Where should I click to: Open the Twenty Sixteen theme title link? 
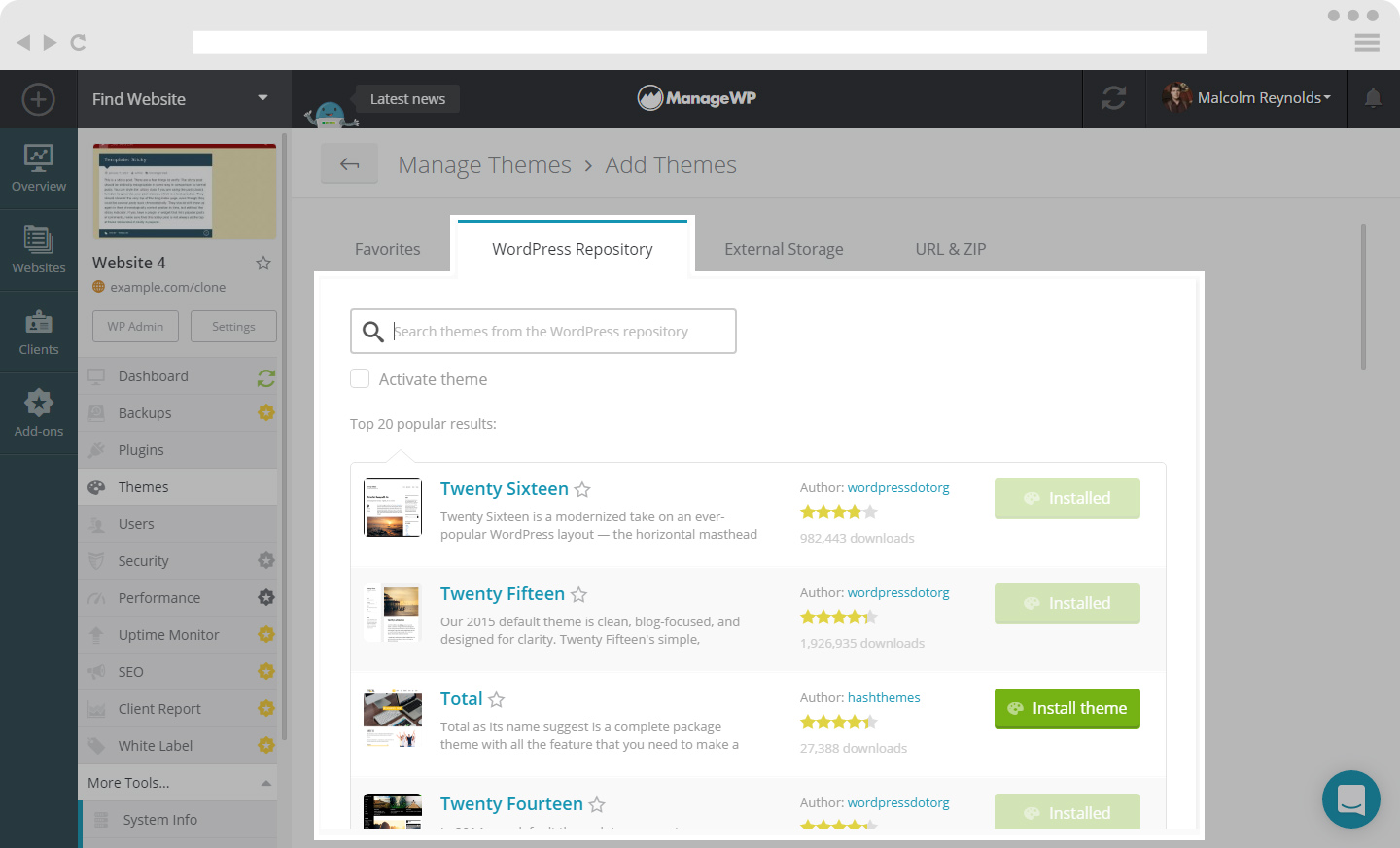tap(505, 489)
